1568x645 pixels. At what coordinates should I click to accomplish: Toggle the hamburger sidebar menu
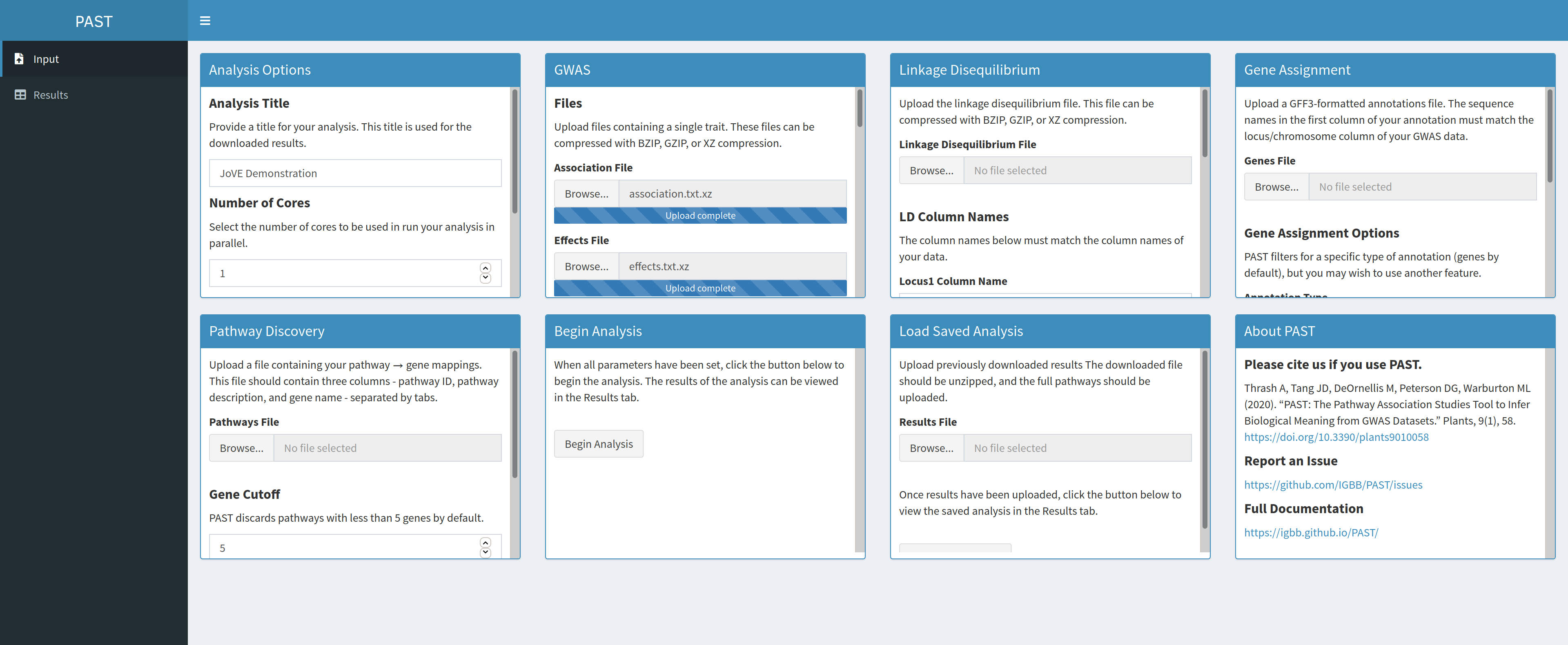tap(205, 21)
